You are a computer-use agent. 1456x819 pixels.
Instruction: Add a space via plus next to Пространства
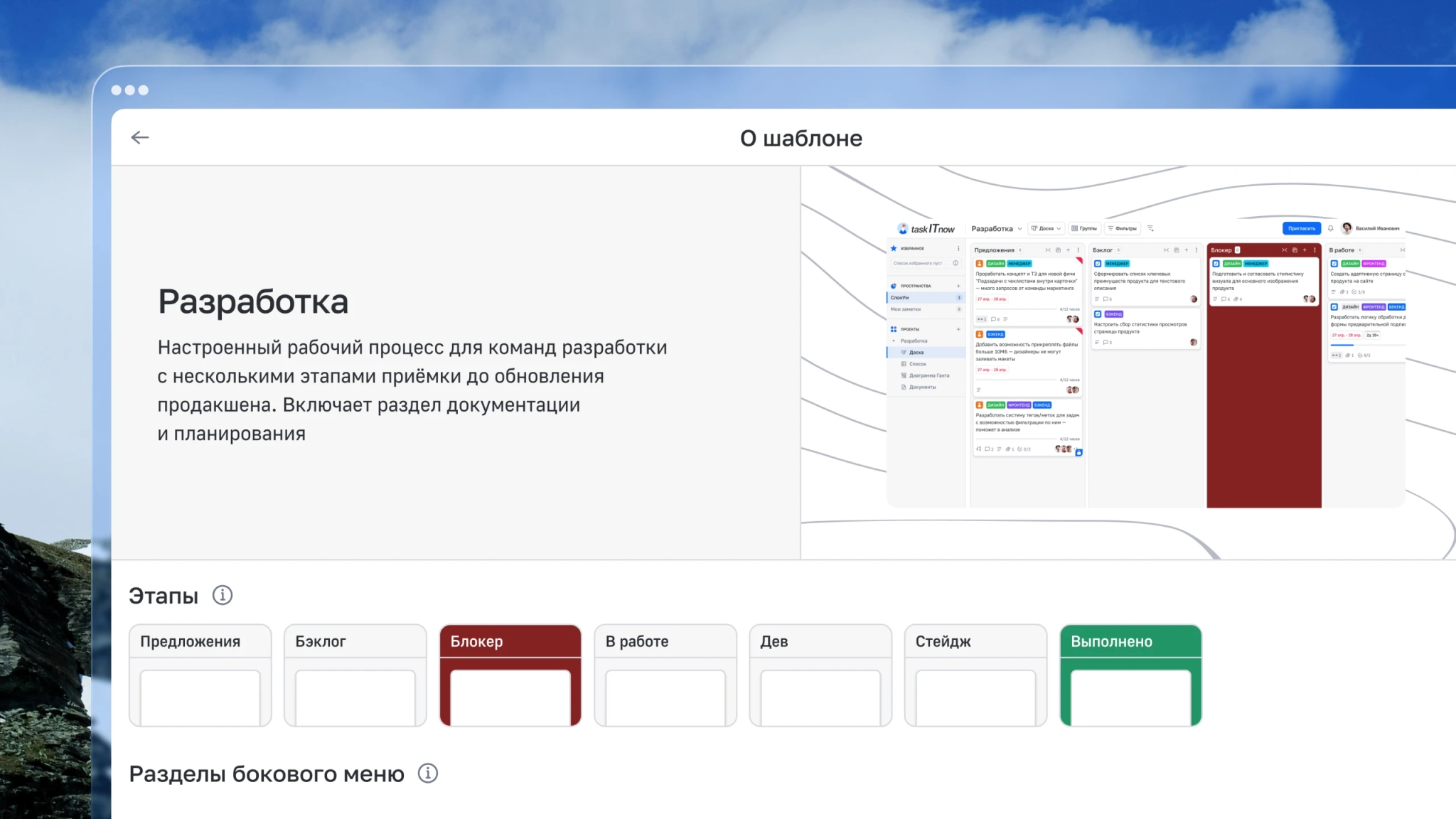tap(958, 286)
